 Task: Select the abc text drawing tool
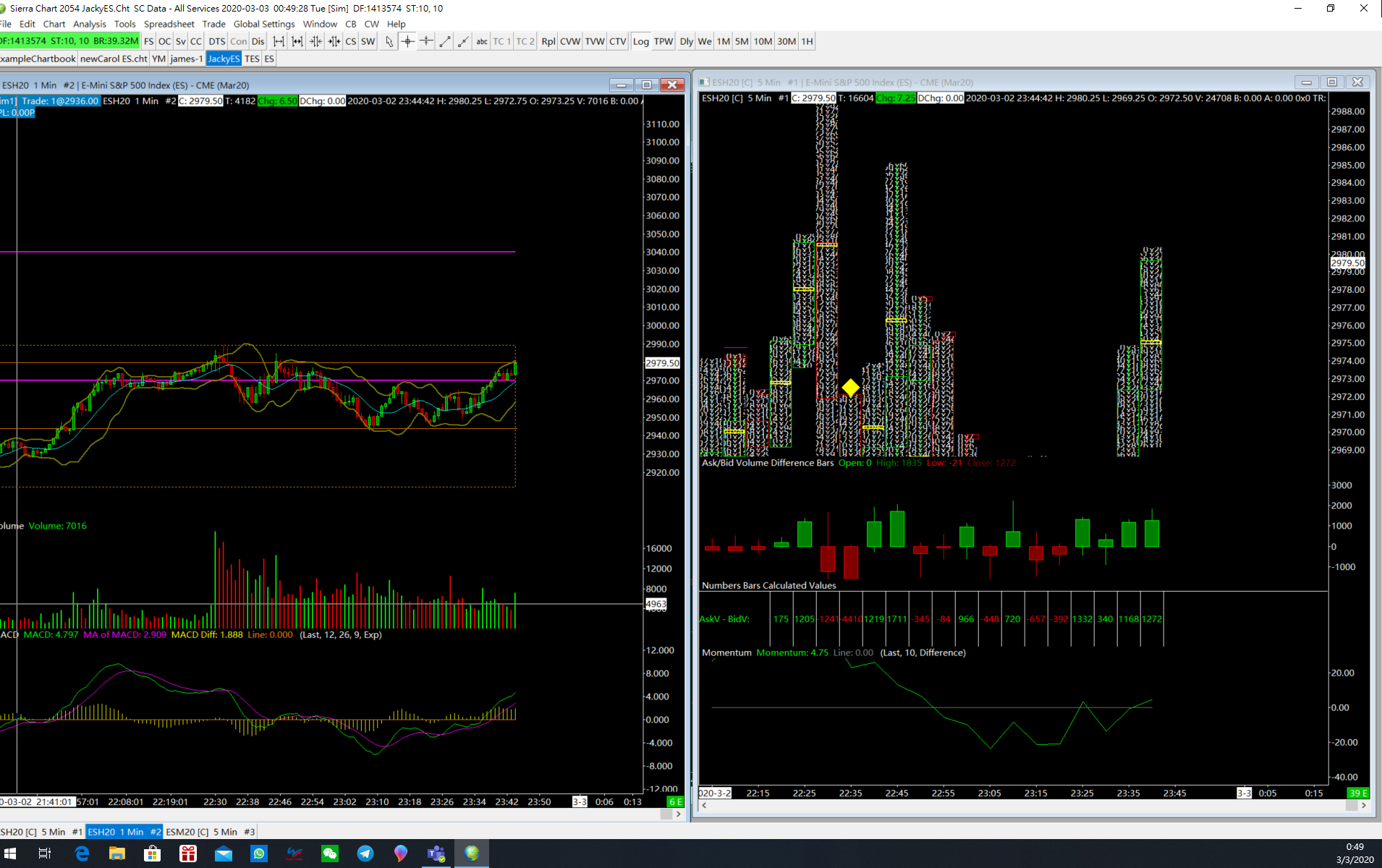[482, 41]
